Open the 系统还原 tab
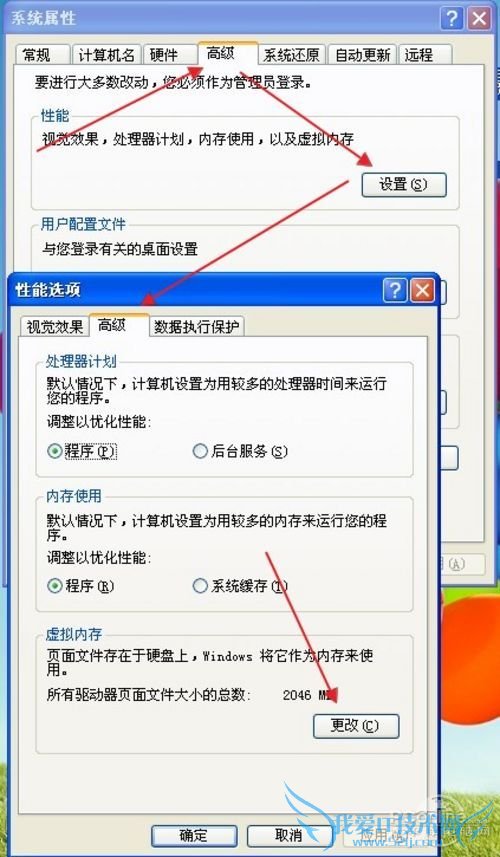This screenshot has height=857, width=500. pos(293,55)
